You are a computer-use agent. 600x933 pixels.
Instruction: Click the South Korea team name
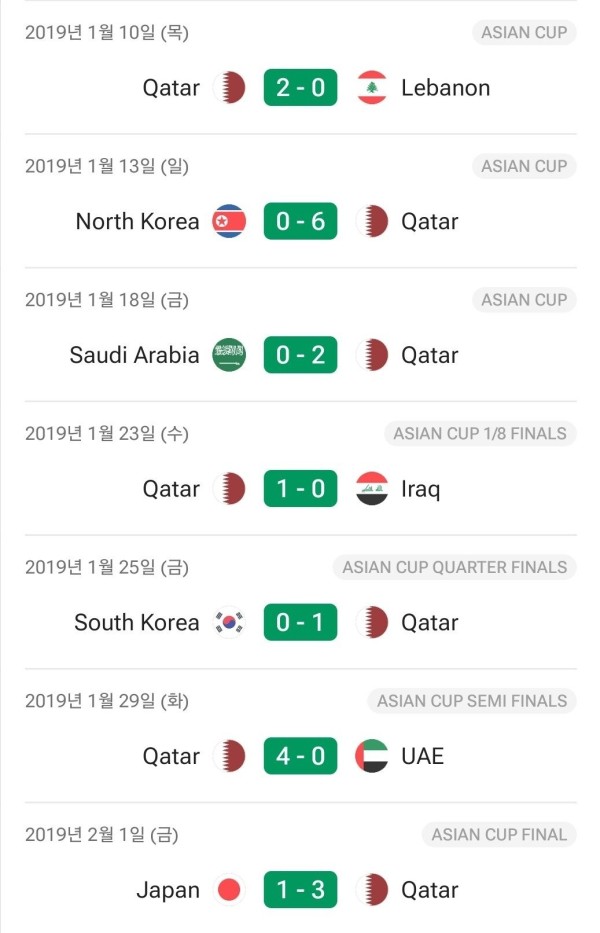[137, 622]
